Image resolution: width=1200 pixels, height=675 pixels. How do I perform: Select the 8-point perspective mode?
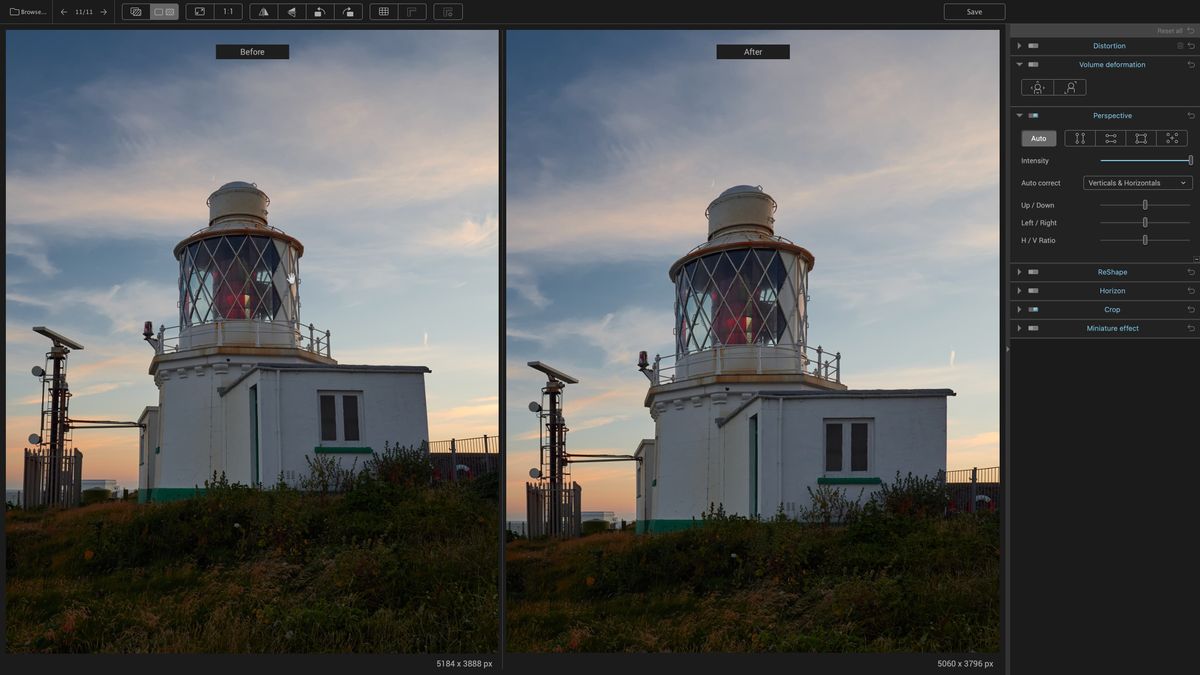click(x=1171, y=138)
